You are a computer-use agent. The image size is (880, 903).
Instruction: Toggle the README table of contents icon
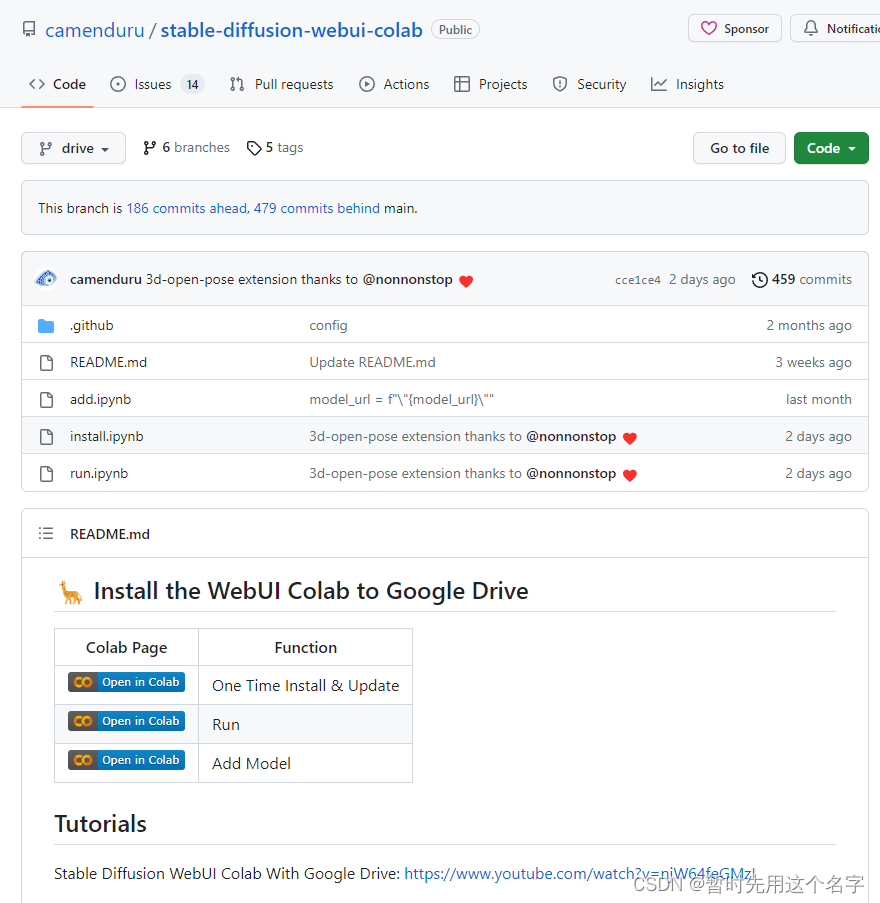(x=45, y=534)
